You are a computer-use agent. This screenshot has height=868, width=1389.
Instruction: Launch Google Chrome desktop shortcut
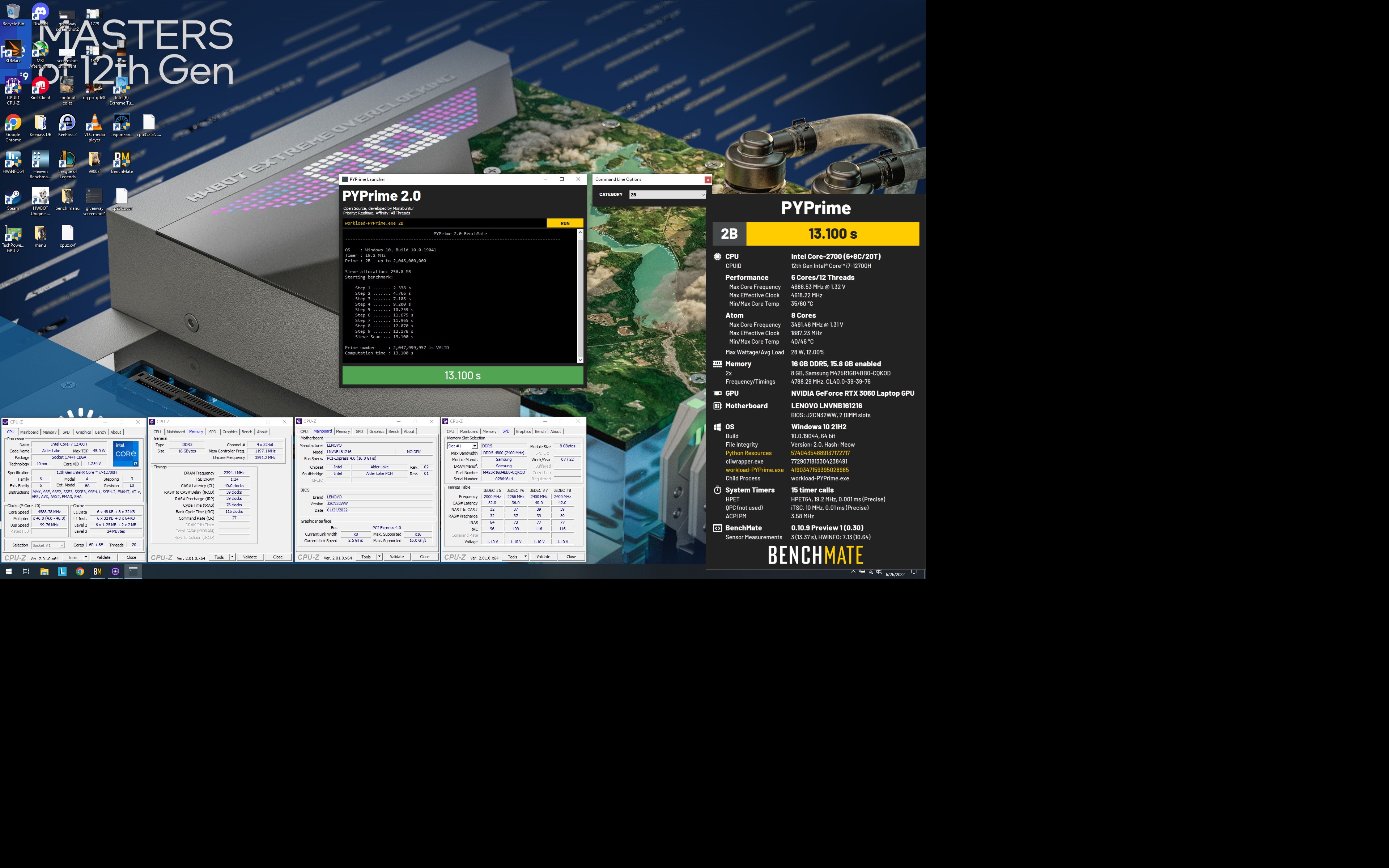(13, 128)
